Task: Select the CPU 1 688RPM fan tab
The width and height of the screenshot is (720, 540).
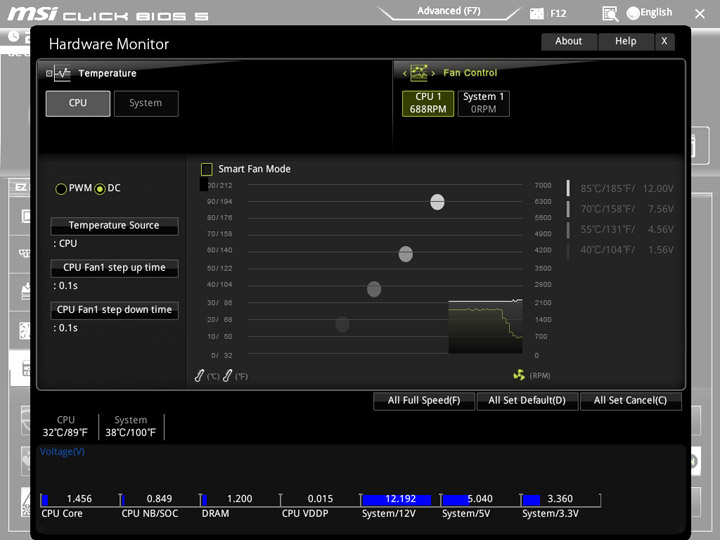Action: [428, 103]
